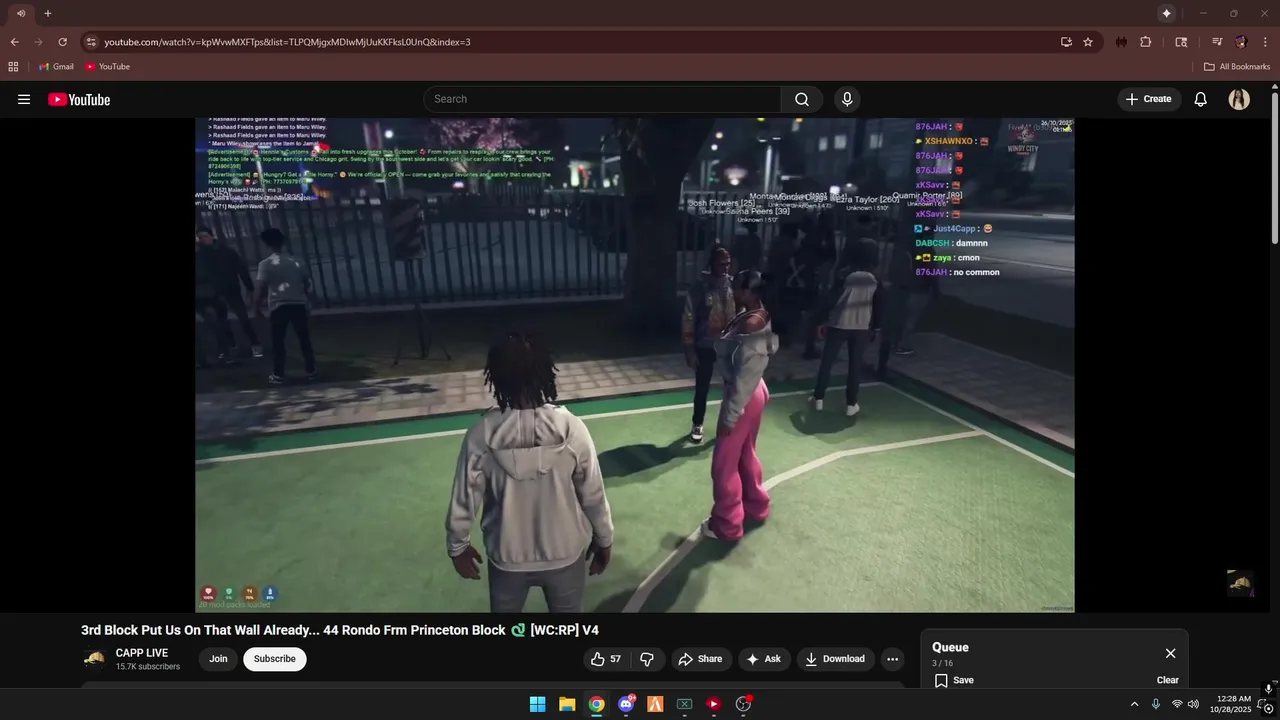Viewport: 1280px width, 720px height.
Task: Open CAPP LIVE channel name link
Action: (x=142, y=653)
